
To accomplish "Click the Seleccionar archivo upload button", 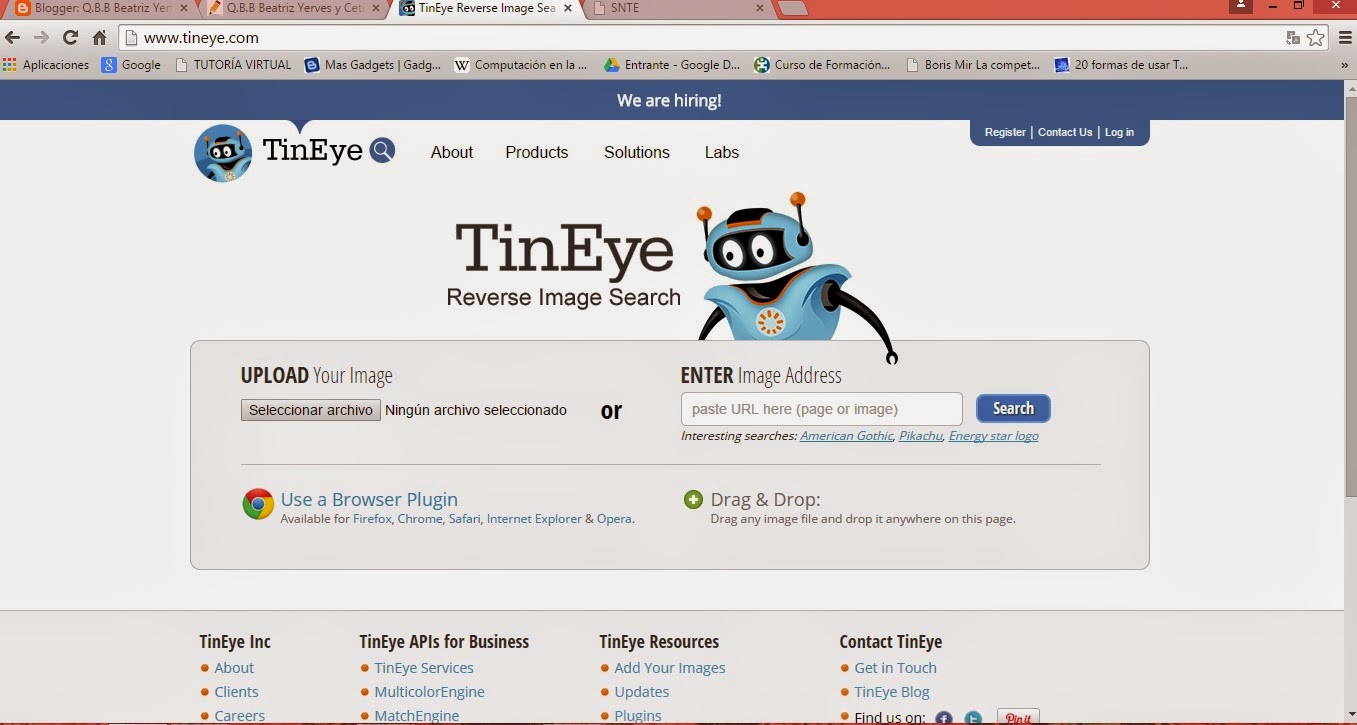I will 311,410.
